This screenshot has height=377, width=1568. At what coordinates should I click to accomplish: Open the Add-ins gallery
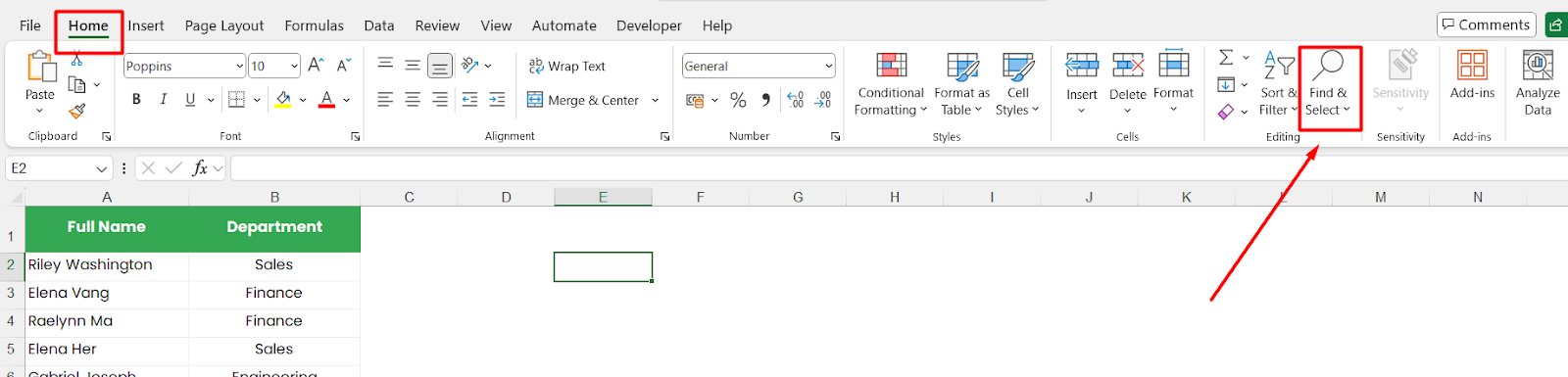pyautogui.click(x=1472, y=76)
